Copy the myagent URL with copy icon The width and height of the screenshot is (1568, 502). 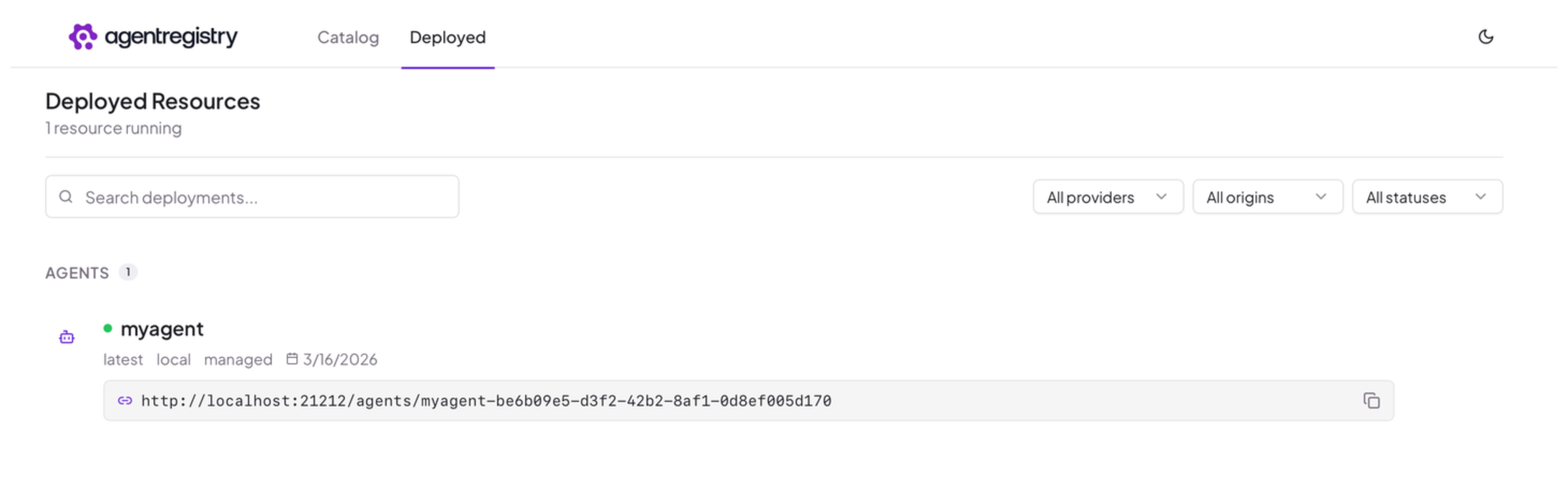[1371, 401]
